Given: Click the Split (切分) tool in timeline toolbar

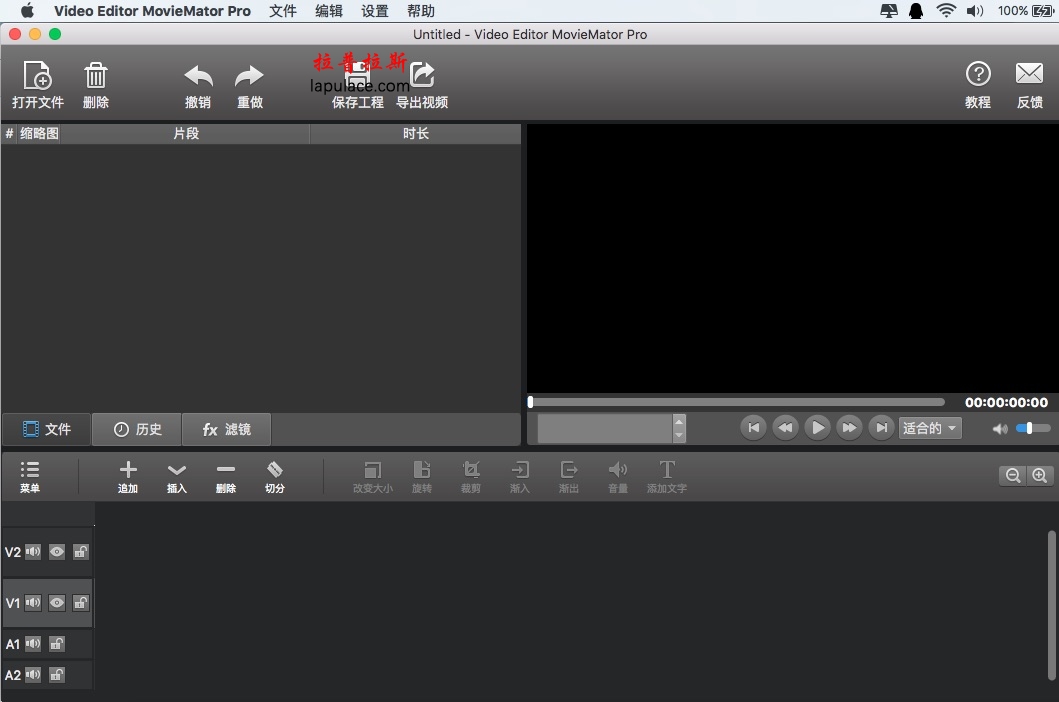Looking at the screenshot, I should click(x=275, y=470).
